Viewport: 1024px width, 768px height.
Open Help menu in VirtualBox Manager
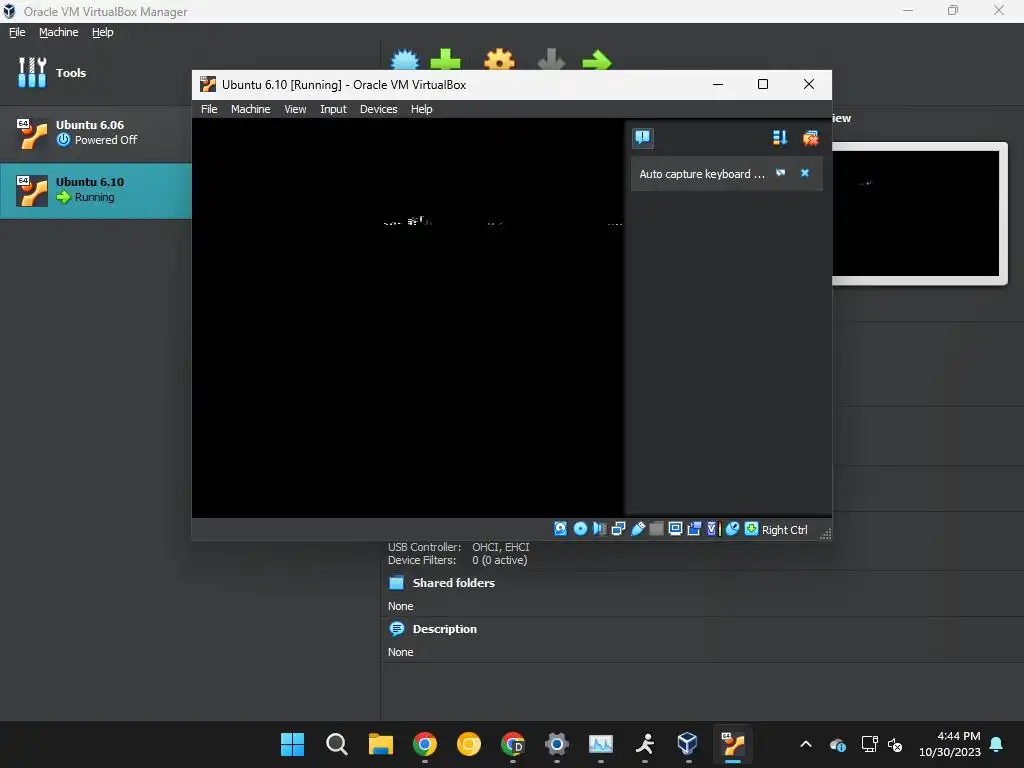click(x=102, y=32)
